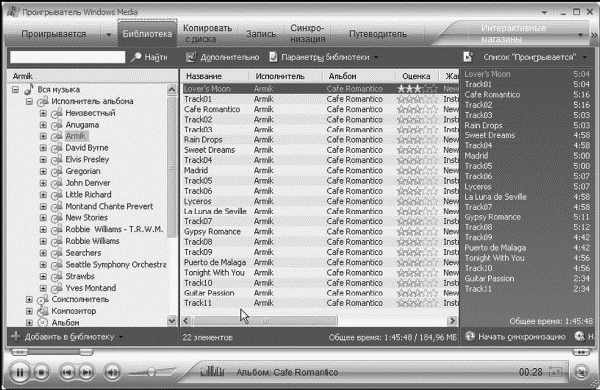Click the Вся музыка note icon
This screenshot has width=600, height=390.
click(29, 89)
